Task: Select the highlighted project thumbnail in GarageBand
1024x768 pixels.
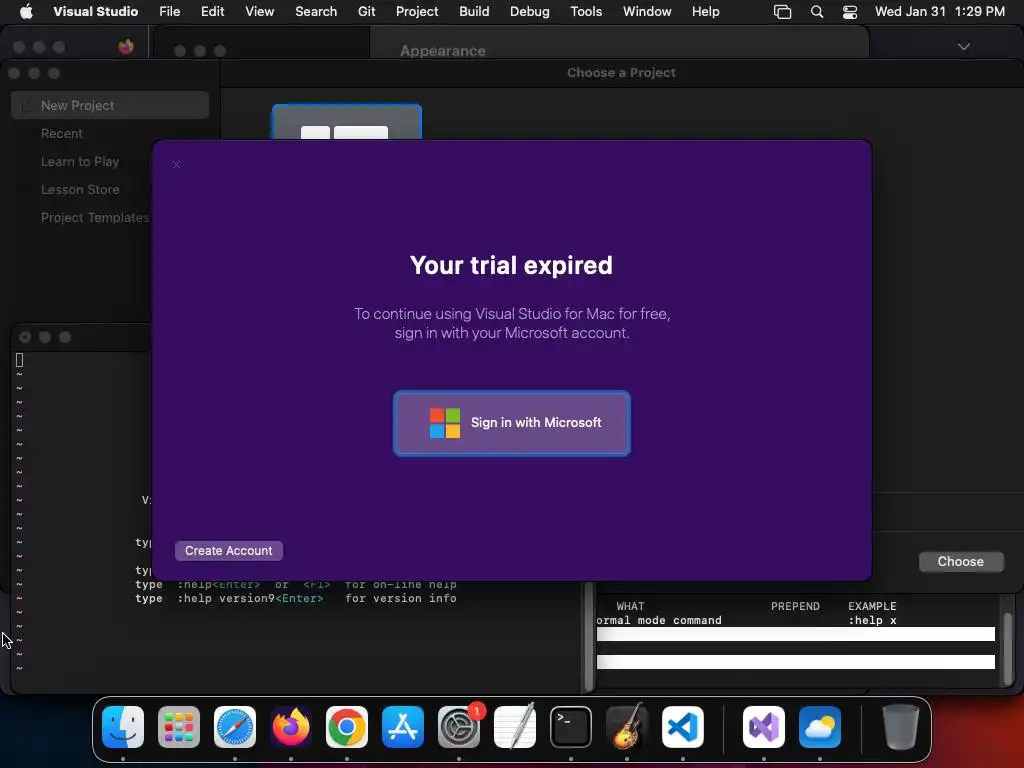Action: tap(347, 121)
